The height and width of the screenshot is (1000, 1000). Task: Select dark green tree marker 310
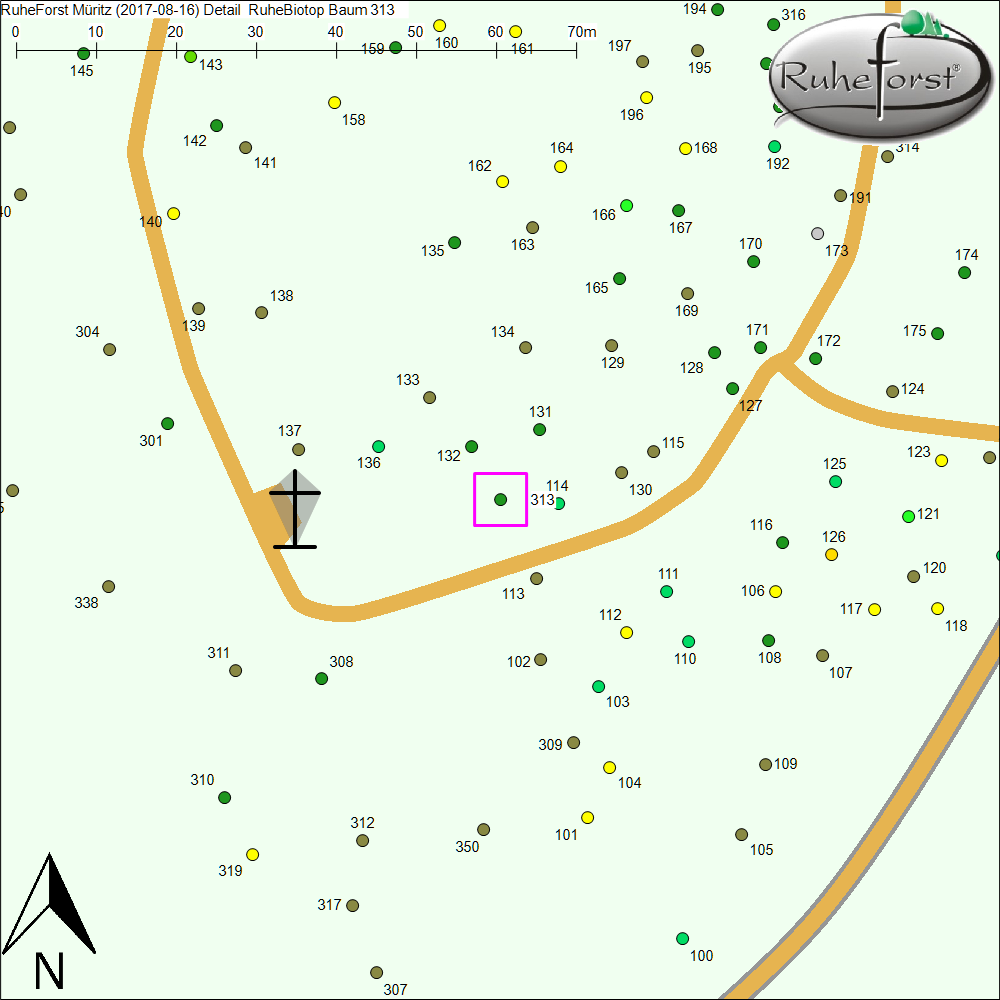coord(225,797)
